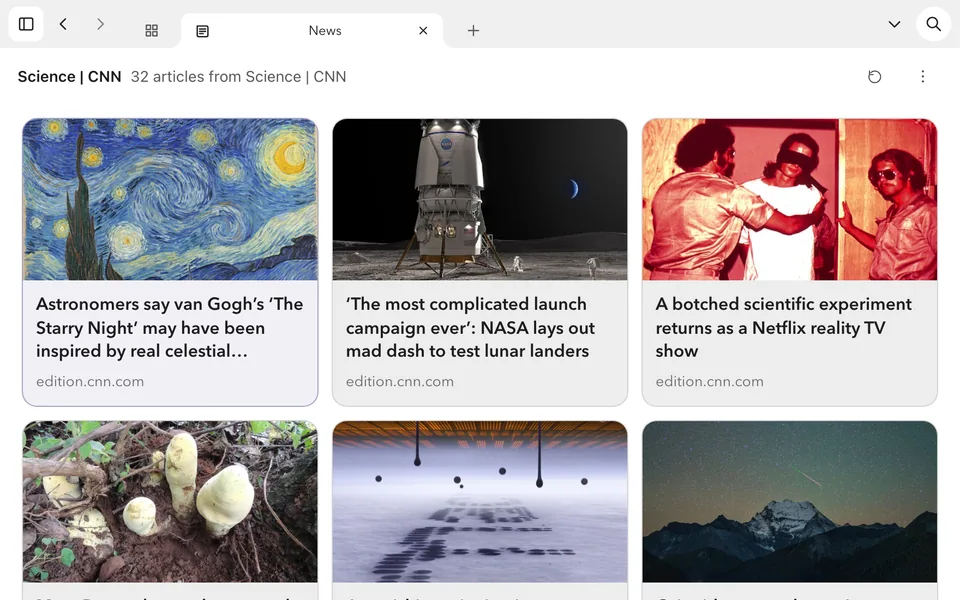Open the lunar lander image thumbnail
Screen dimensions: 960x600
click(x=480, y=200)
